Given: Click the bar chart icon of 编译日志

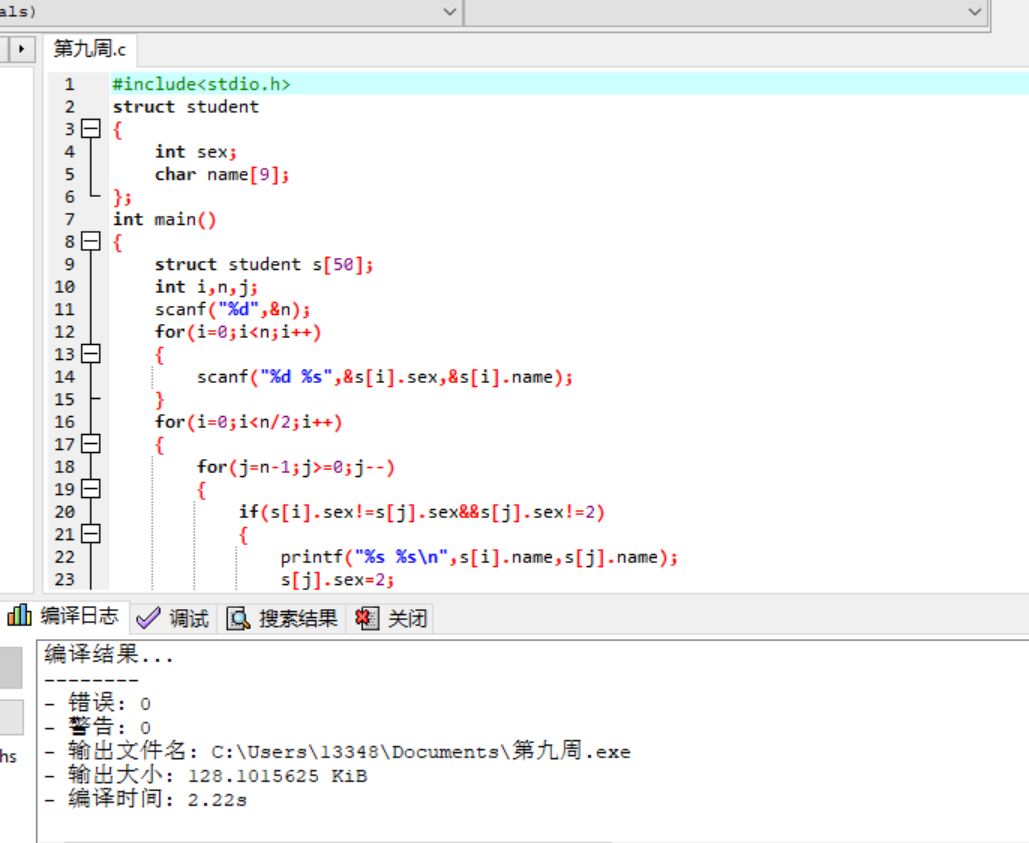Looking at the screenshot, I should click(x=19, y=615).
